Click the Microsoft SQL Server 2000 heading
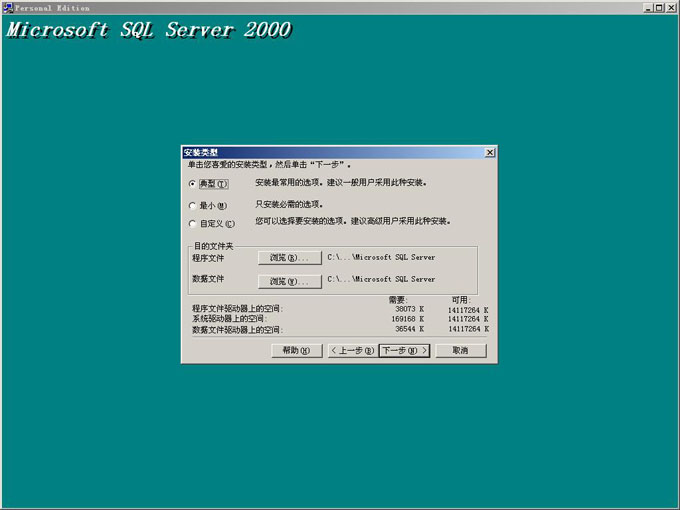The image size is (680, 510). pos(149,30)
